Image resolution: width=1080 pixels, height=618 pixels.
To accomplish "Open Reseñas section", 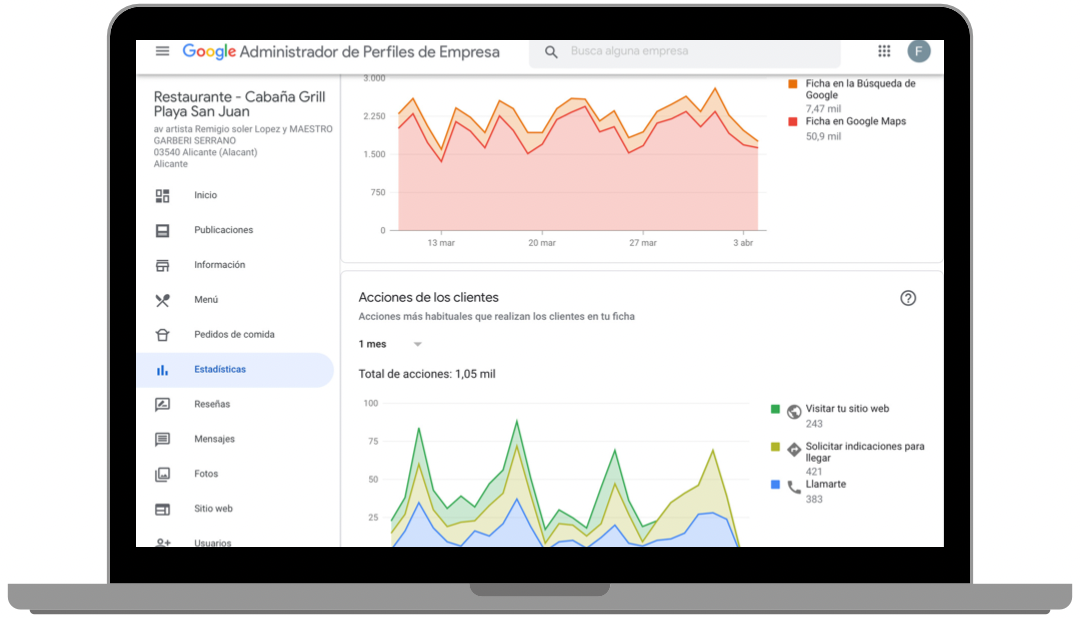I will [x=212, y=404].
